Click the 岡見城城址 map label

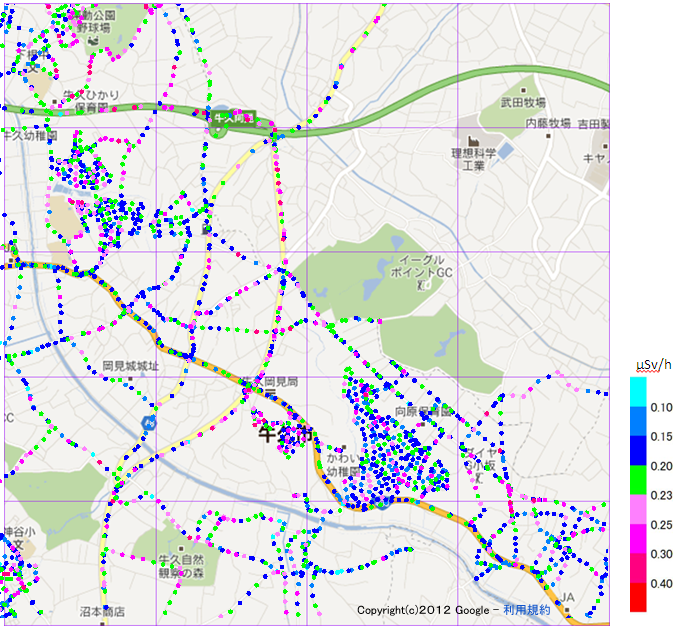coord(131,366)
